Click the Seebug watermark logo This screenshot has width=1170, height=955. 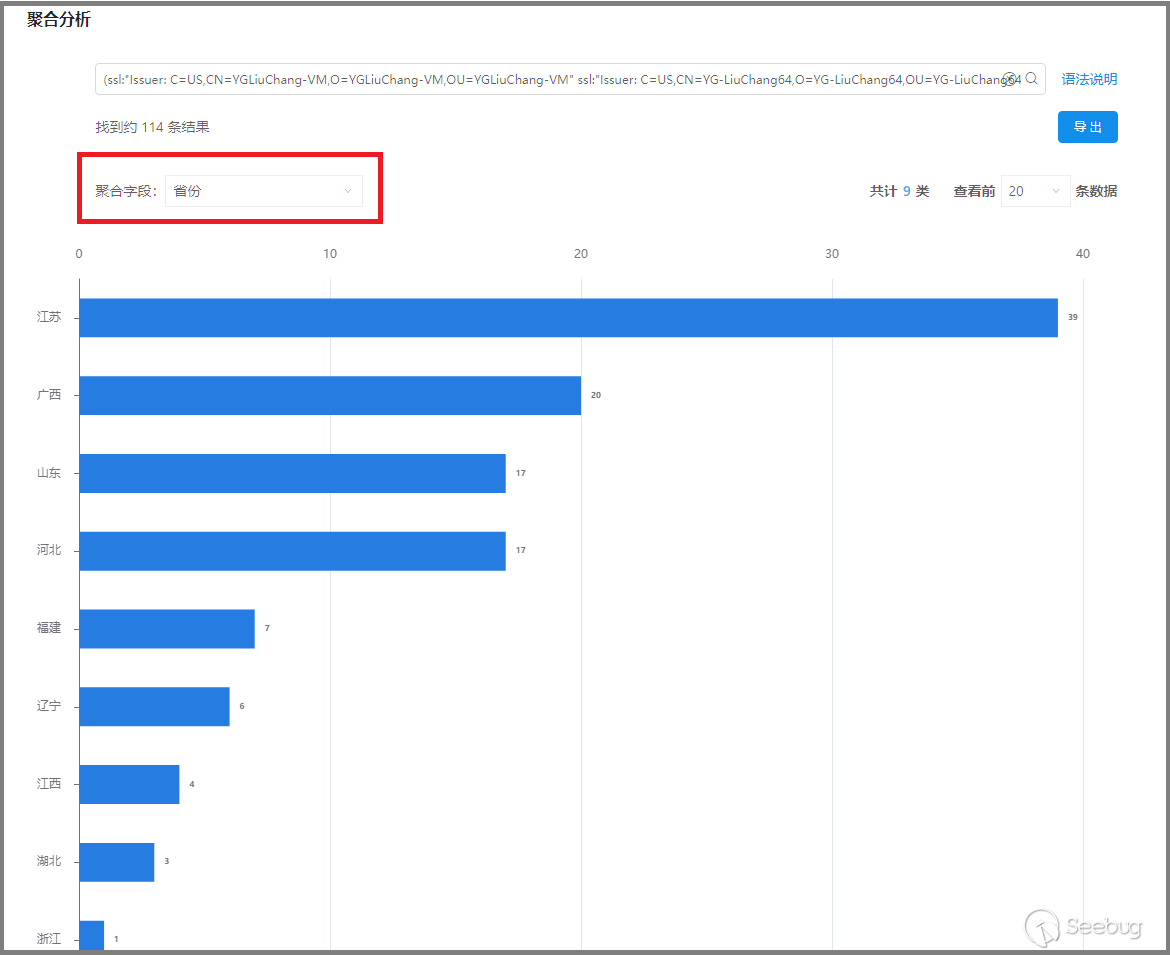[x=1084, y=925]
